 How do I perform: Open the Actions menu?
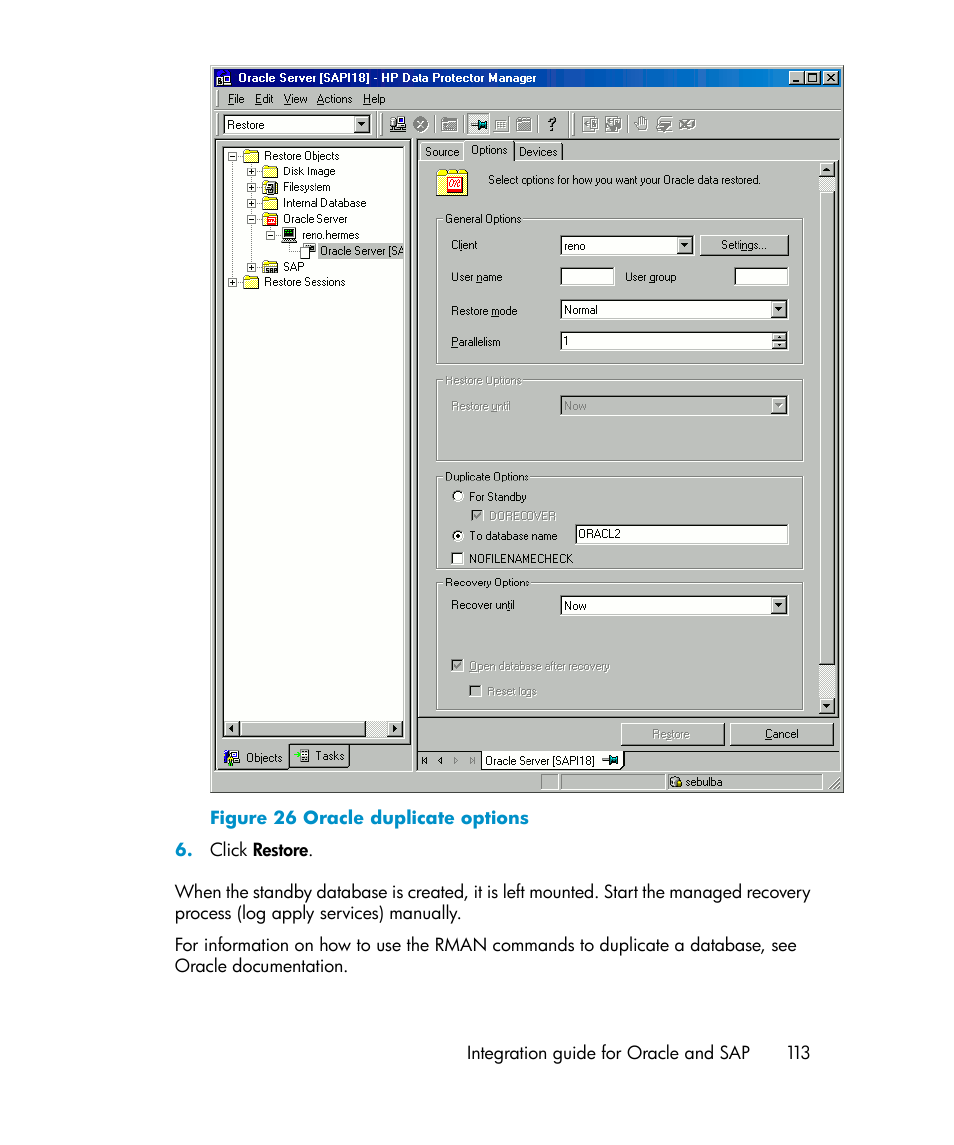(334, 99)
